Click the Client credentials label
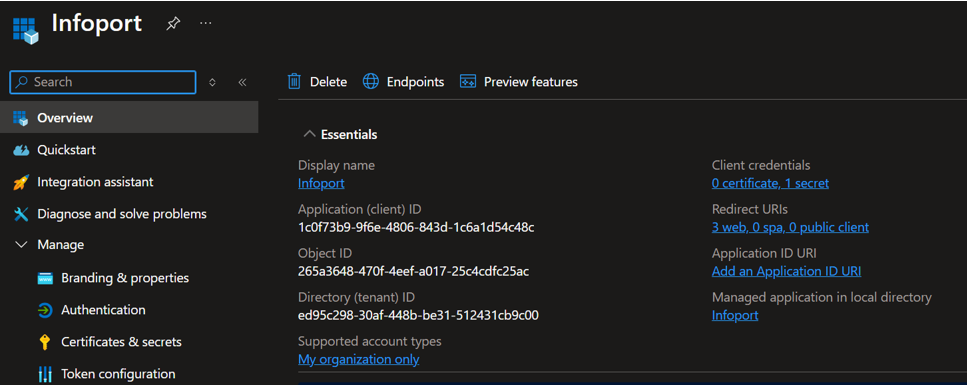The image size is (967, 385). (761, 165)
